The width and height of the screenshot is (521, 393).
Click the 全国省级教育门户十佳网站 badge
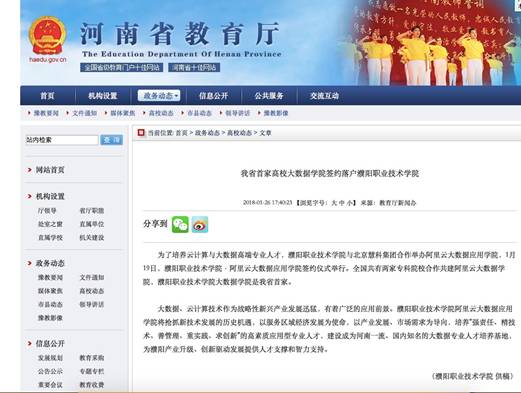pos(122,68)
